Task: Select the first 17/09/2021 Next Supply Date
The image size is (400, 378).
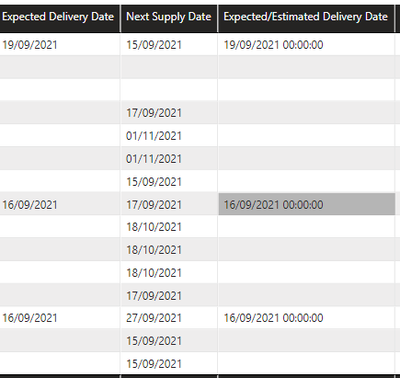Action: pos(154,113)
